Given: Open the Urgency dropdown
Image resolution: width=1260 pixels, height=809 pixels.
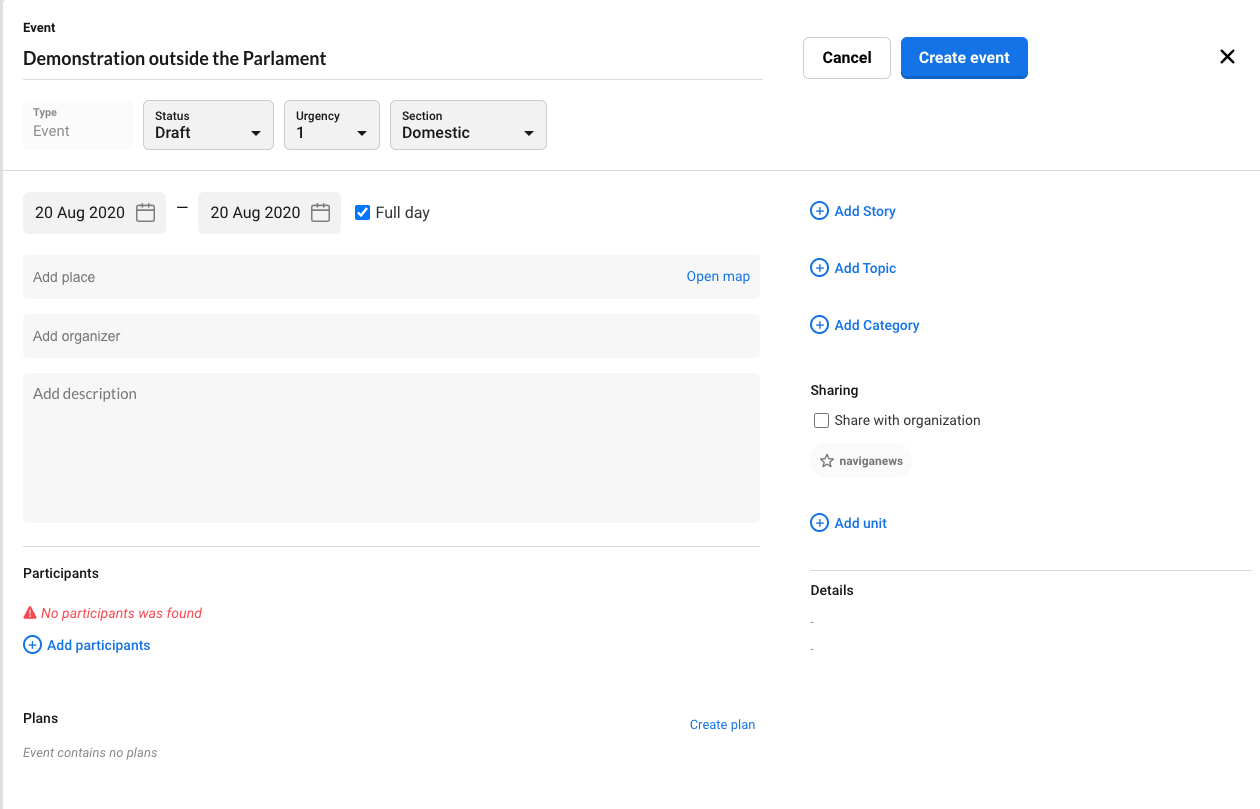Looking at the screenshot, I should pos(332,125).
